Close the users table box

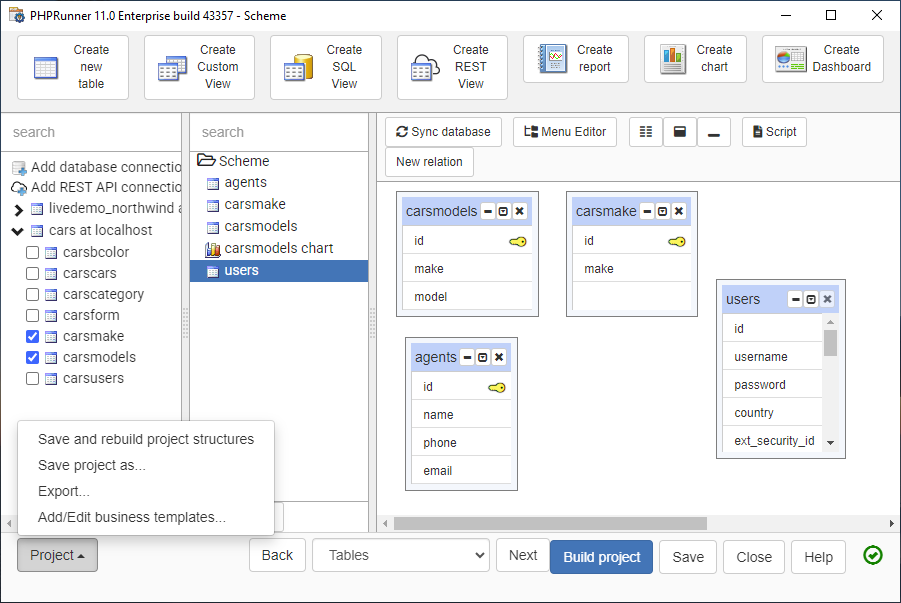coord(827,299)
